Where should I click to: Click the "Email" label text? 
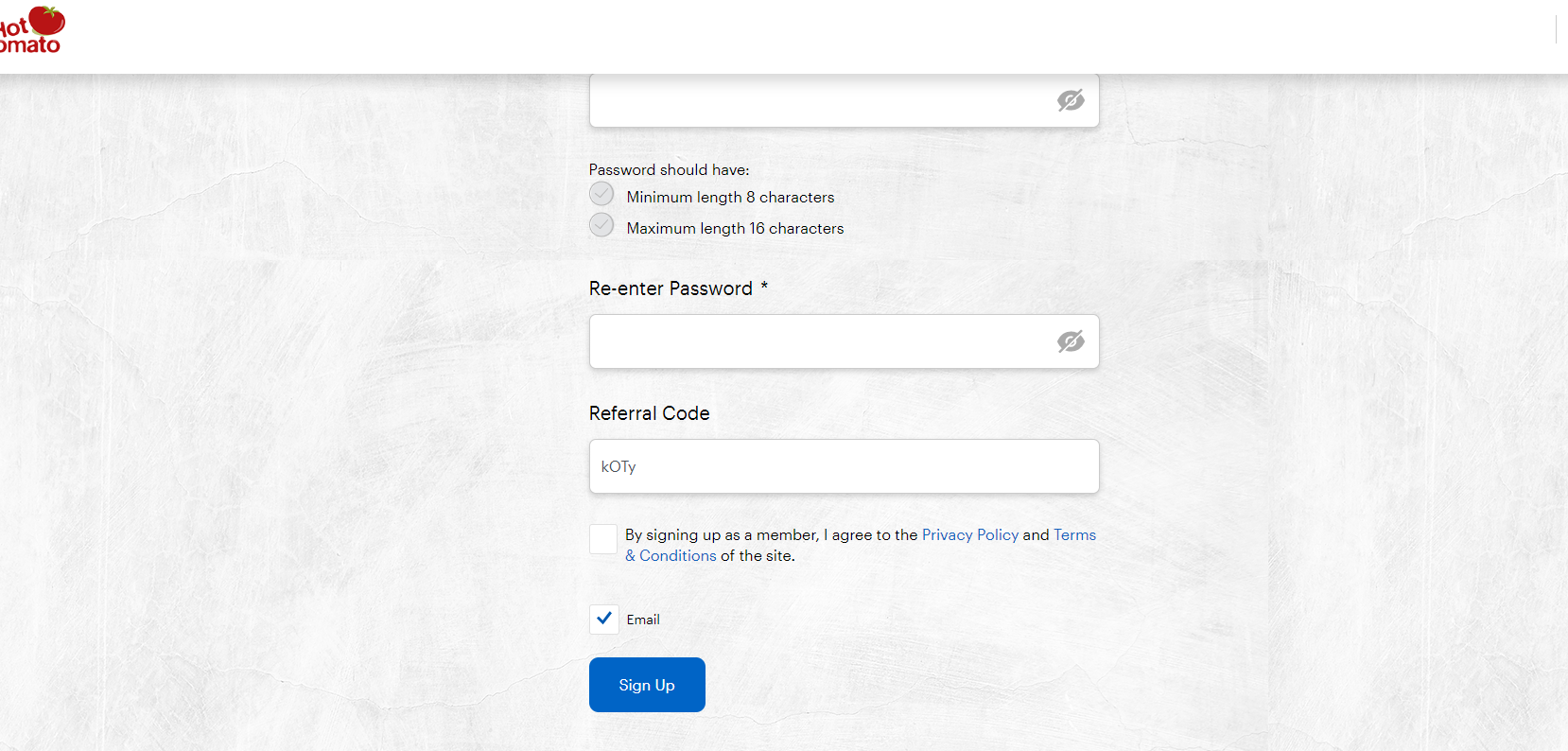(643, 620)
